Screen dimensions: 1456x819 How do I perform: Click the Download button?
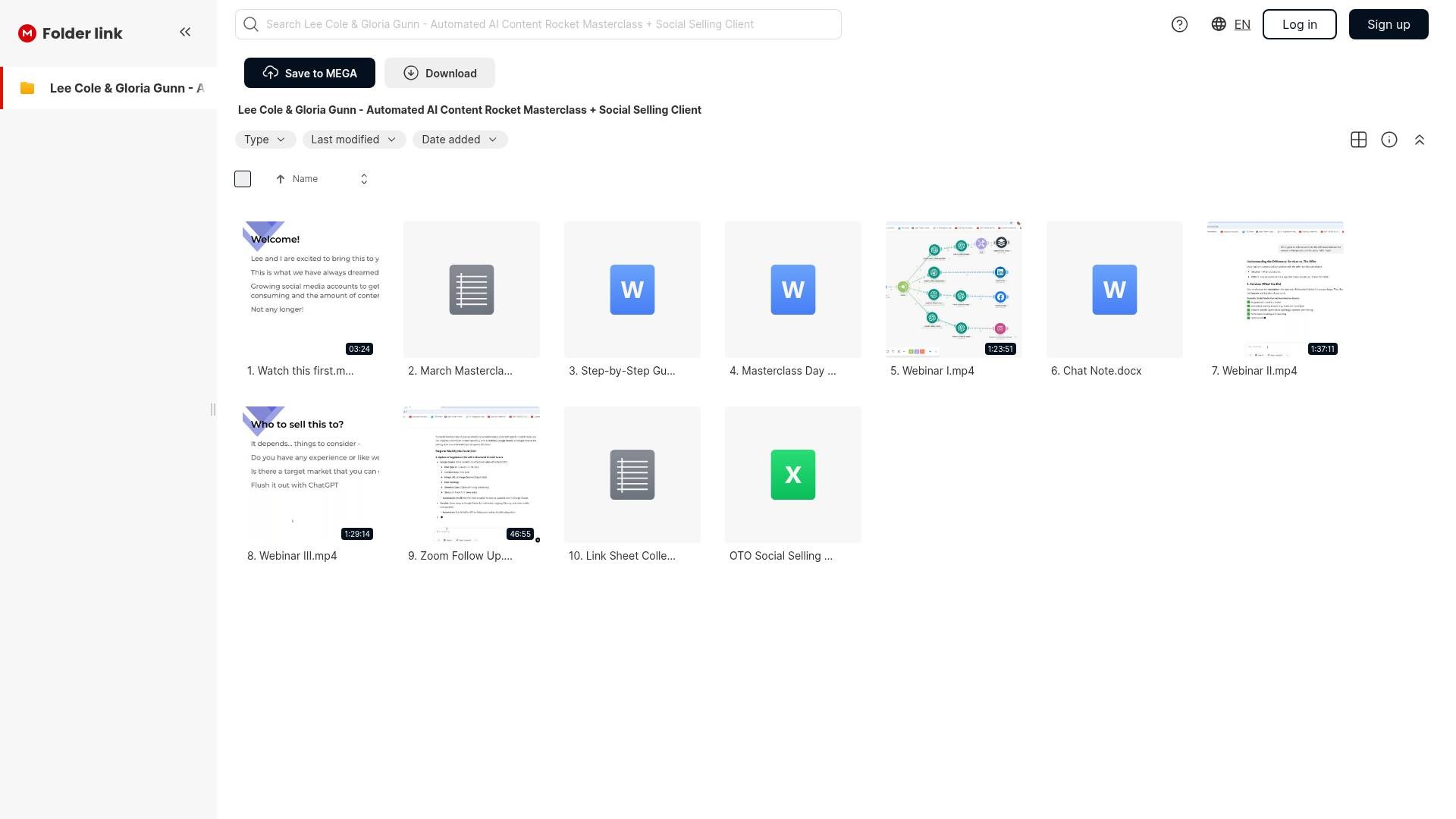439,73
